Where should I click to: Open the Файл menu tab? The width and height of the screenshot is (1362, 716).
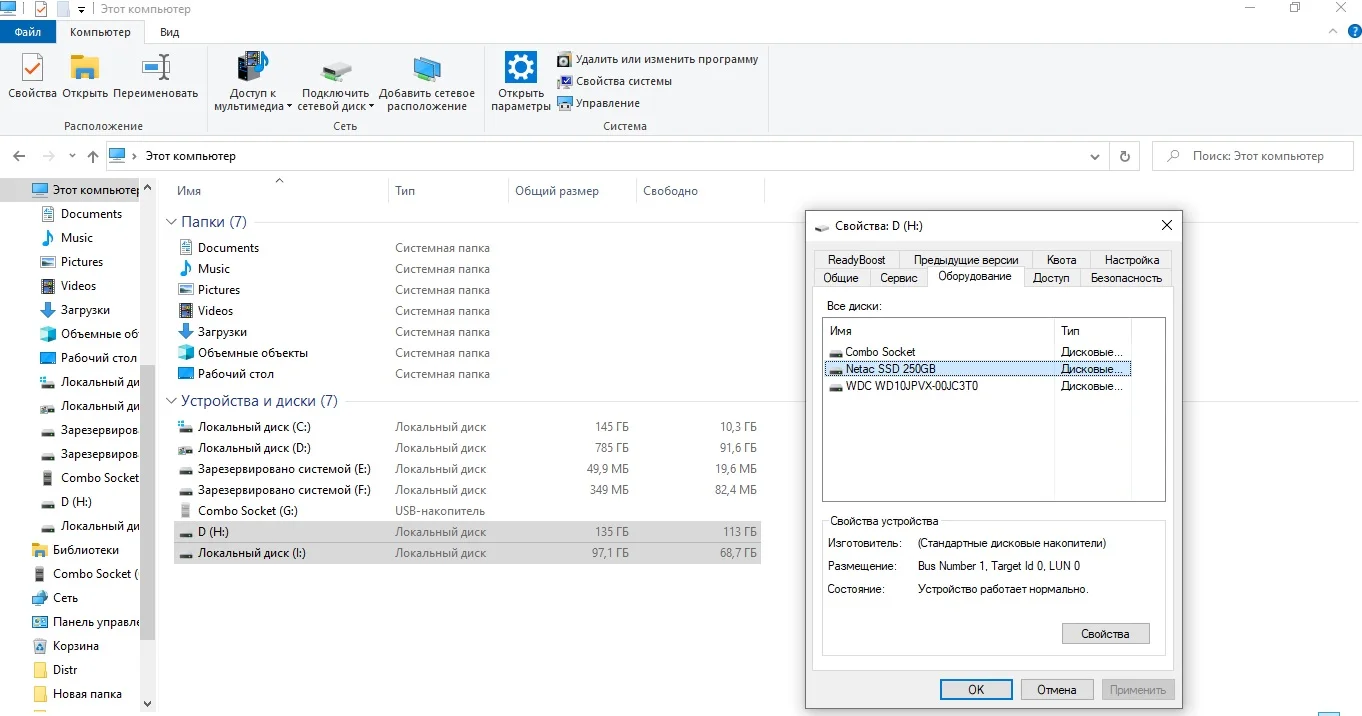pos(28,32)
